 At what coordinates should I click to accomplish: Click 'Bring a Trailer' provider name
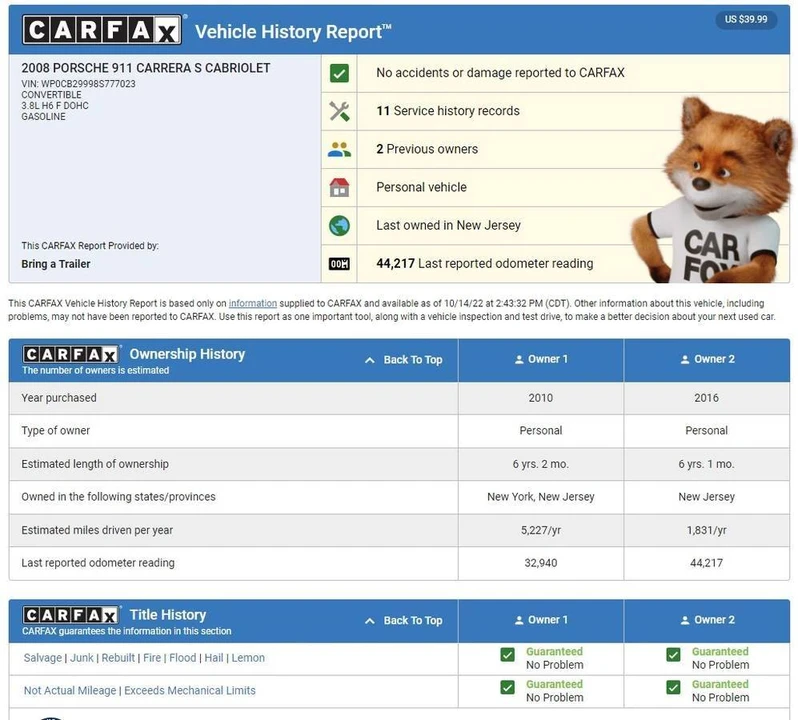point(56,264)
